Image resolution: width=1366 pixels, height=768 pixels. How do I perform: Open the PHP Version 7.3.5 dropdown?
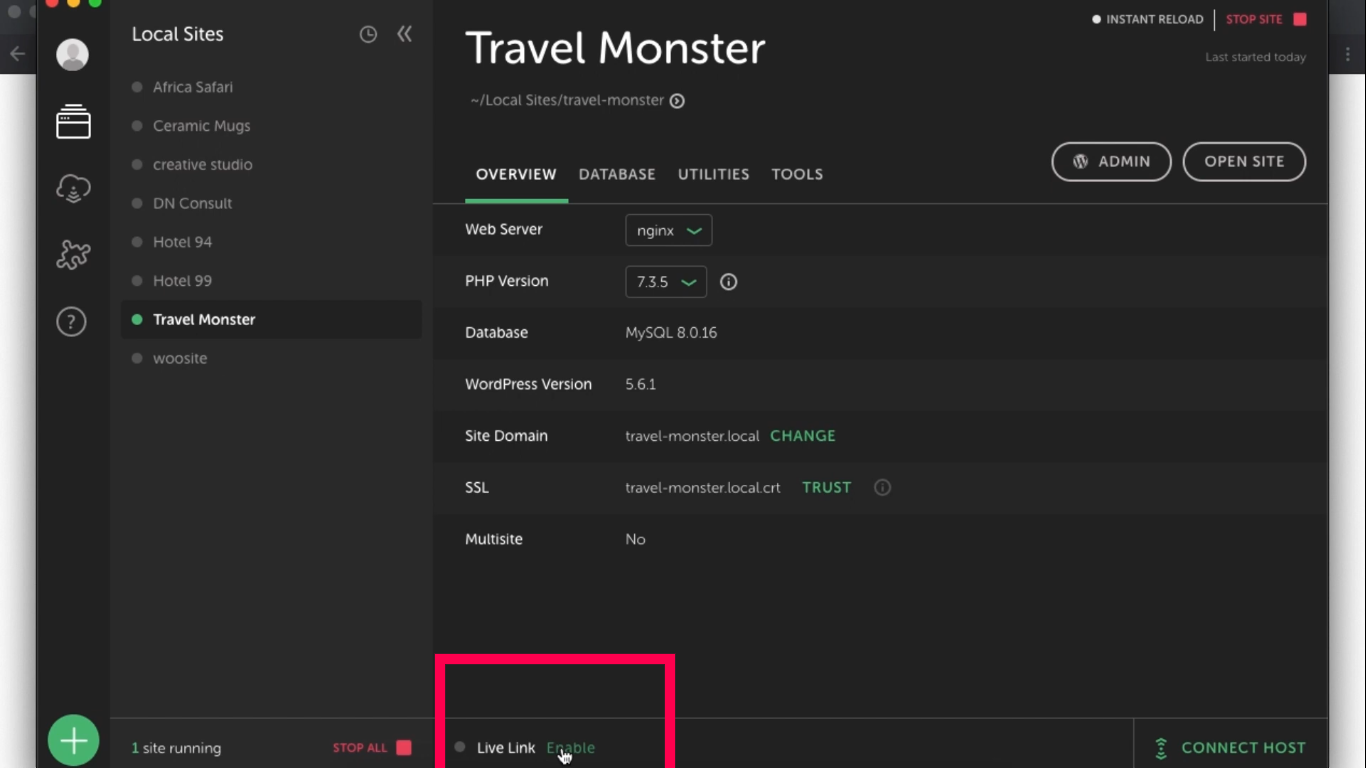pos(666,282)
